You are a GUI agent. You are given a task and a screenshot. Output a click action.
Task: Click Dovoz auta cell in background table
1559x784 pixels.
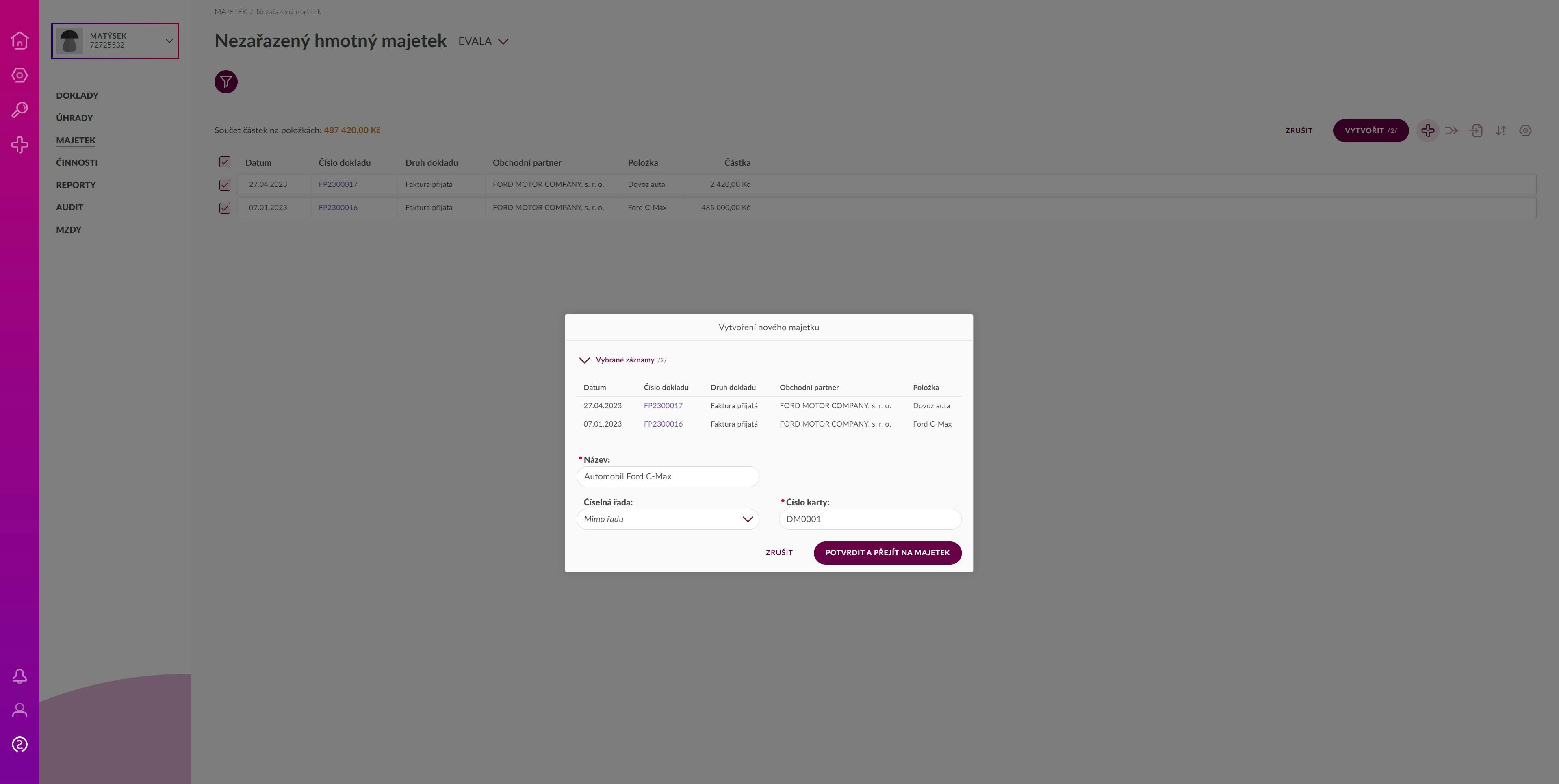pos(646,184)
